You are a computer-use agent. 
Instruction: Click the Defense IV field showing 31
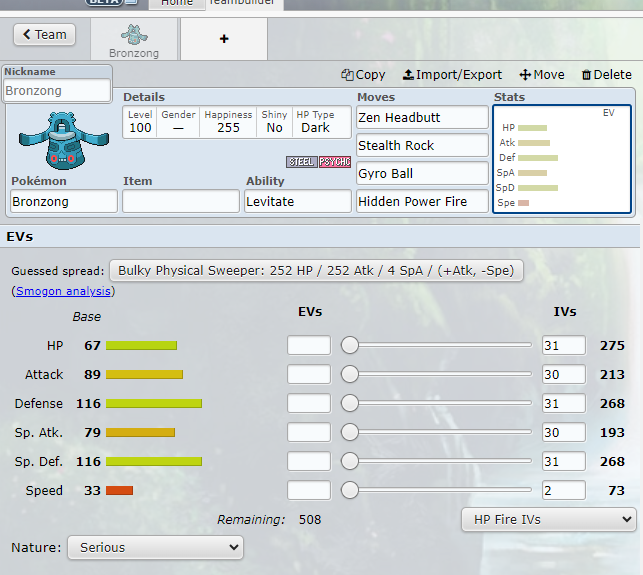click(564, 403)
